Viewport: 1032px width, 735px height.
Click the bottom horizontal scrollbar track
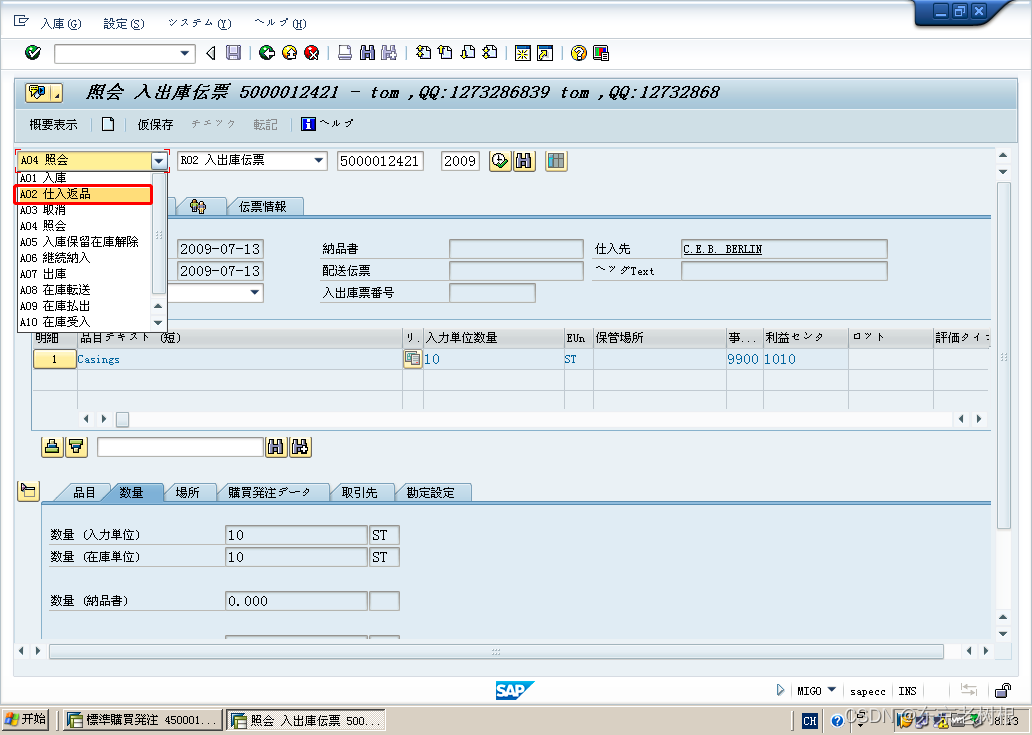point(496,651)
